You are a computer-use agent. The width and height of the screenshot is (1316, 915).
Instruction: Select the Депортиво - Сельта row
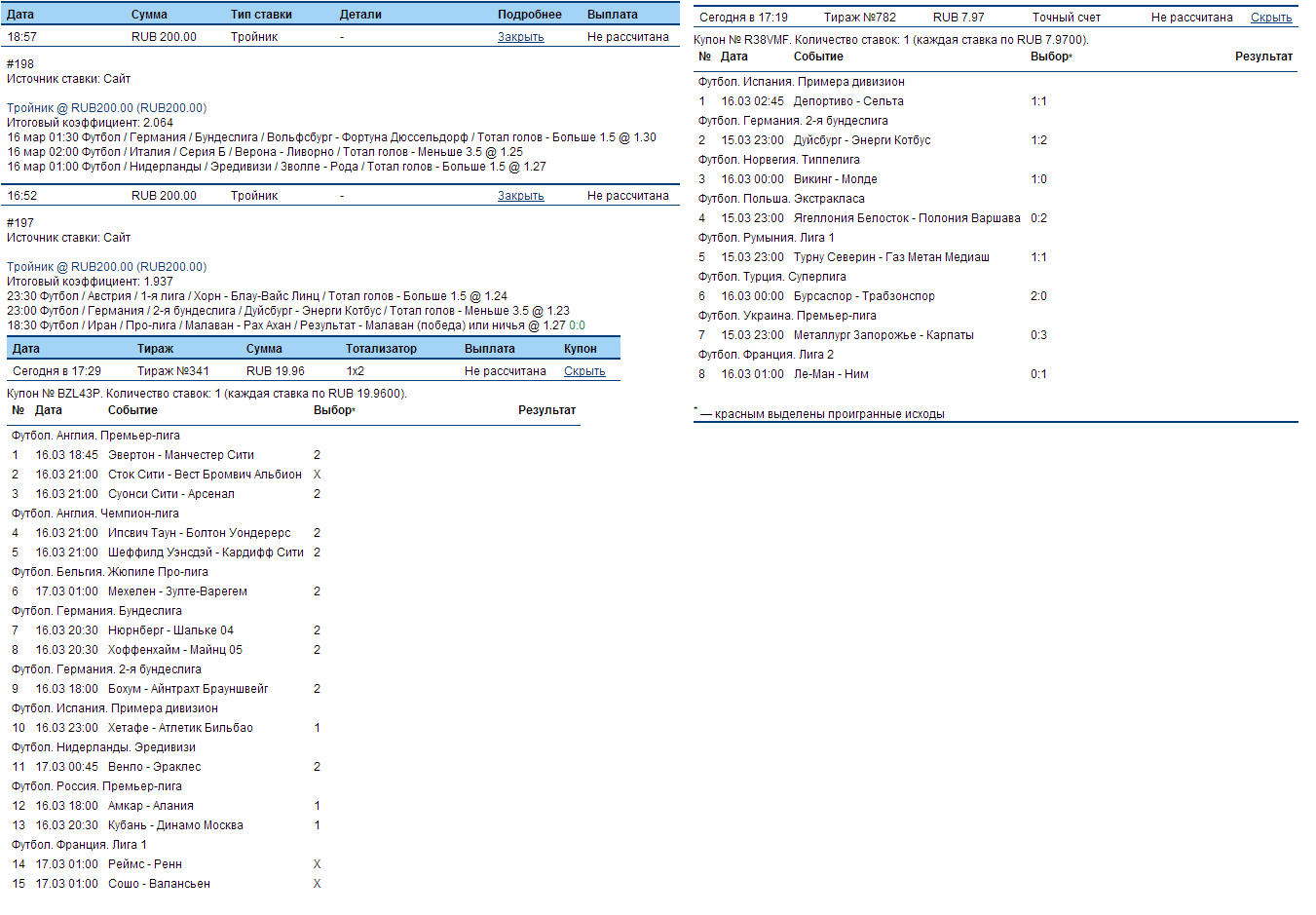coord(996,101)
